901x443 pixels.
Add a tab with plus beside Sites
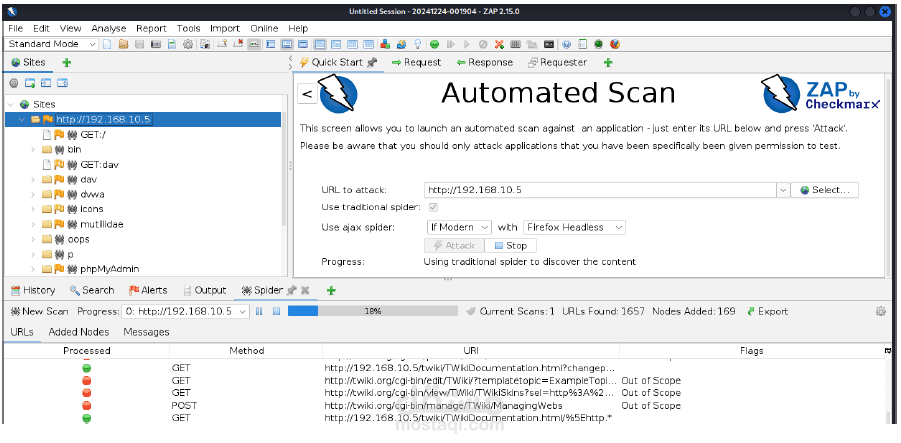[x=67, y=63]
